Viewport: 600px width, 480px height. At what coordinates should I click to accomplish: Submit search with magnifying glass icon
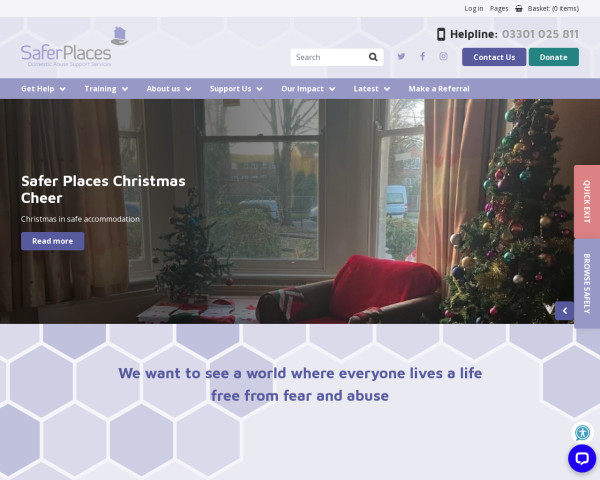click(x=373, y=57)
